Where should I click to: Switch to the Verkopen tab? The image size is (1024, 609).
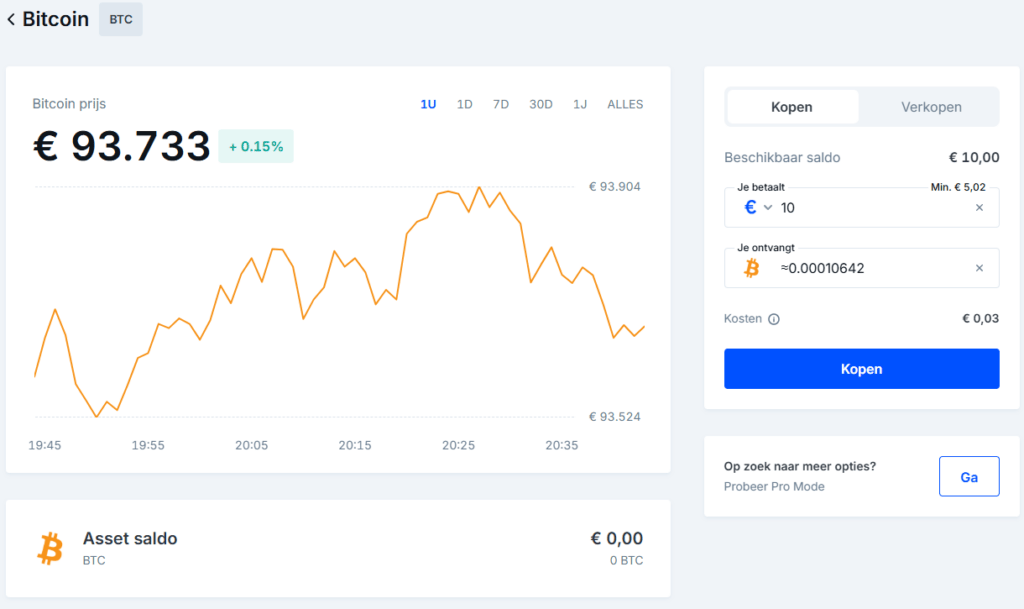(931, 107)
